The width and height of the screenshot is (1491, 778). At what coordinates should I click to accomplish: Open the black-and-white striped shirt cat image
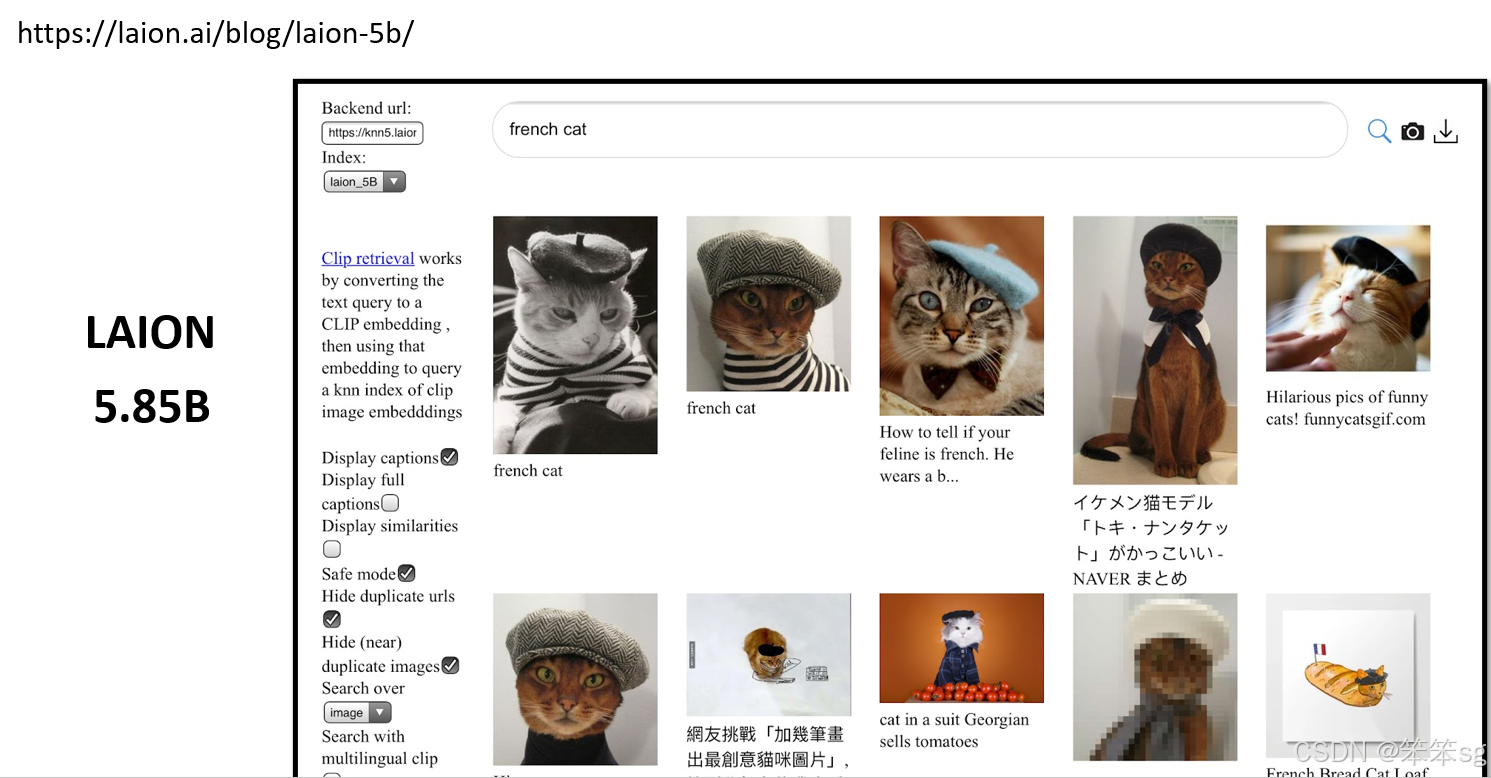coord(575,335)
